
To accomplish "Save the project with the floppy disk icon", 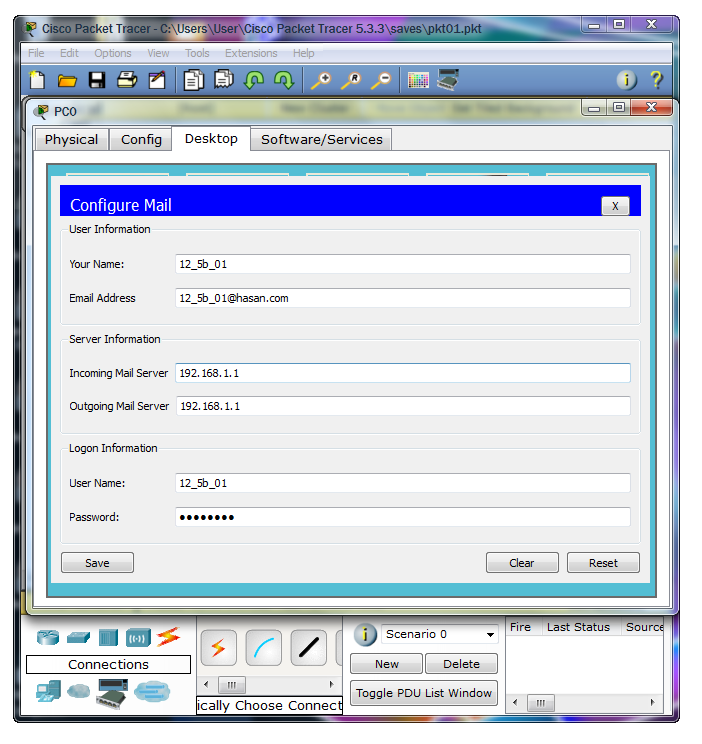I will coord(97,80).
